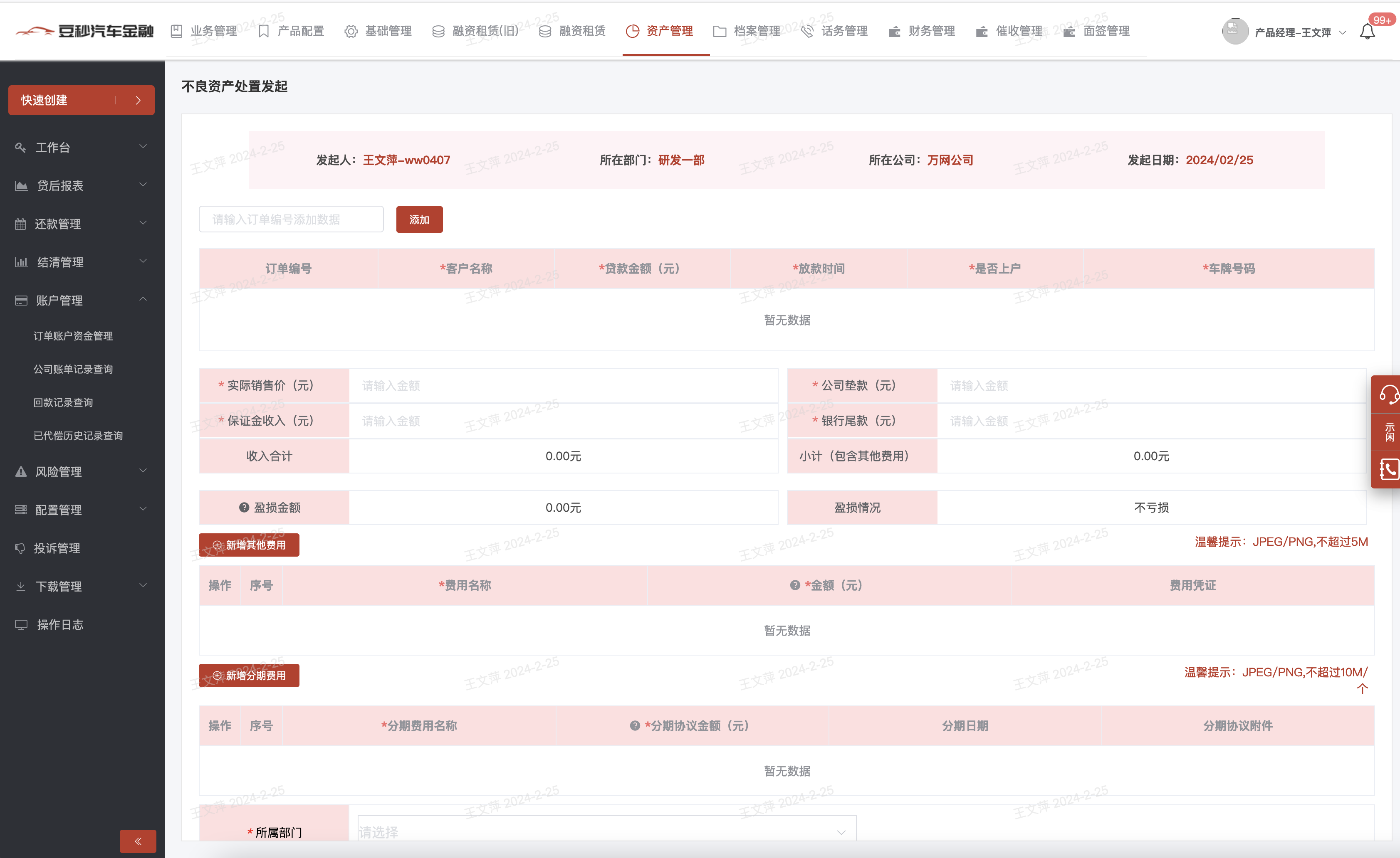The width and height of the screenshot is (1400, 858).
Task: Click the 新增其他费用 button
Action: coord(249,545)
